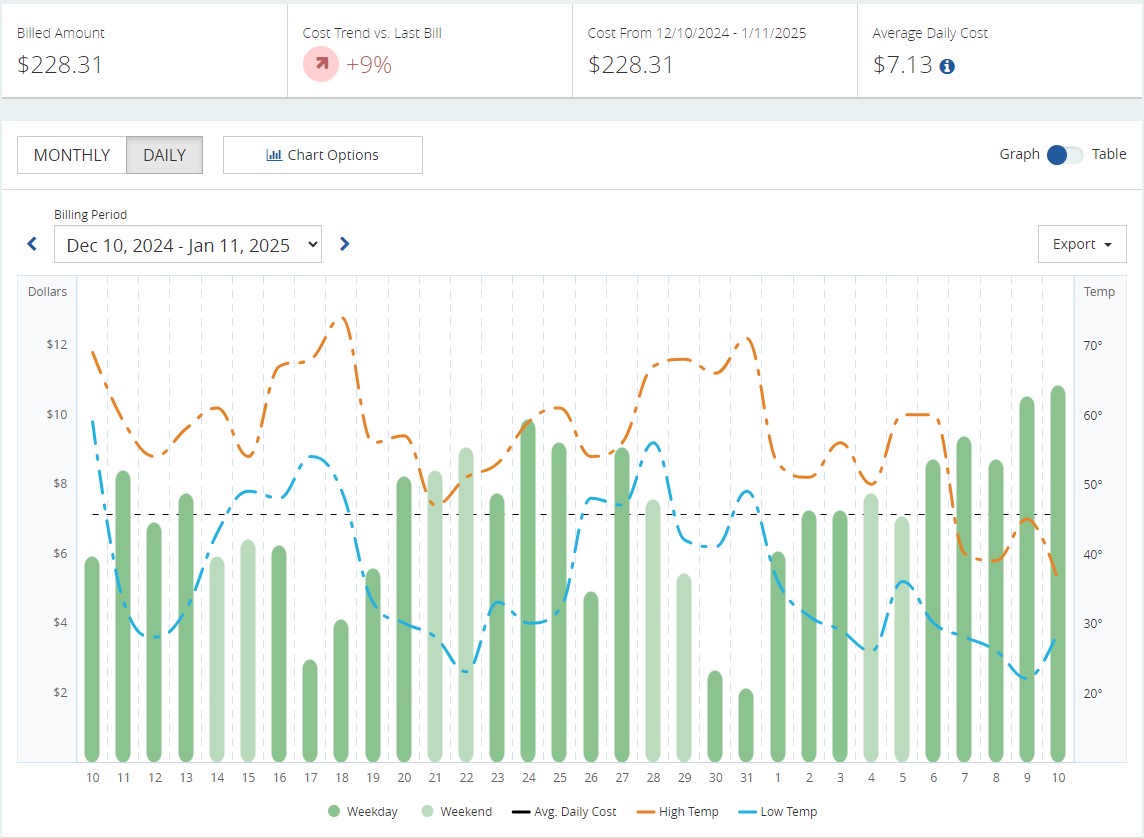Click the shortest bar for December 31

point(746,725)
